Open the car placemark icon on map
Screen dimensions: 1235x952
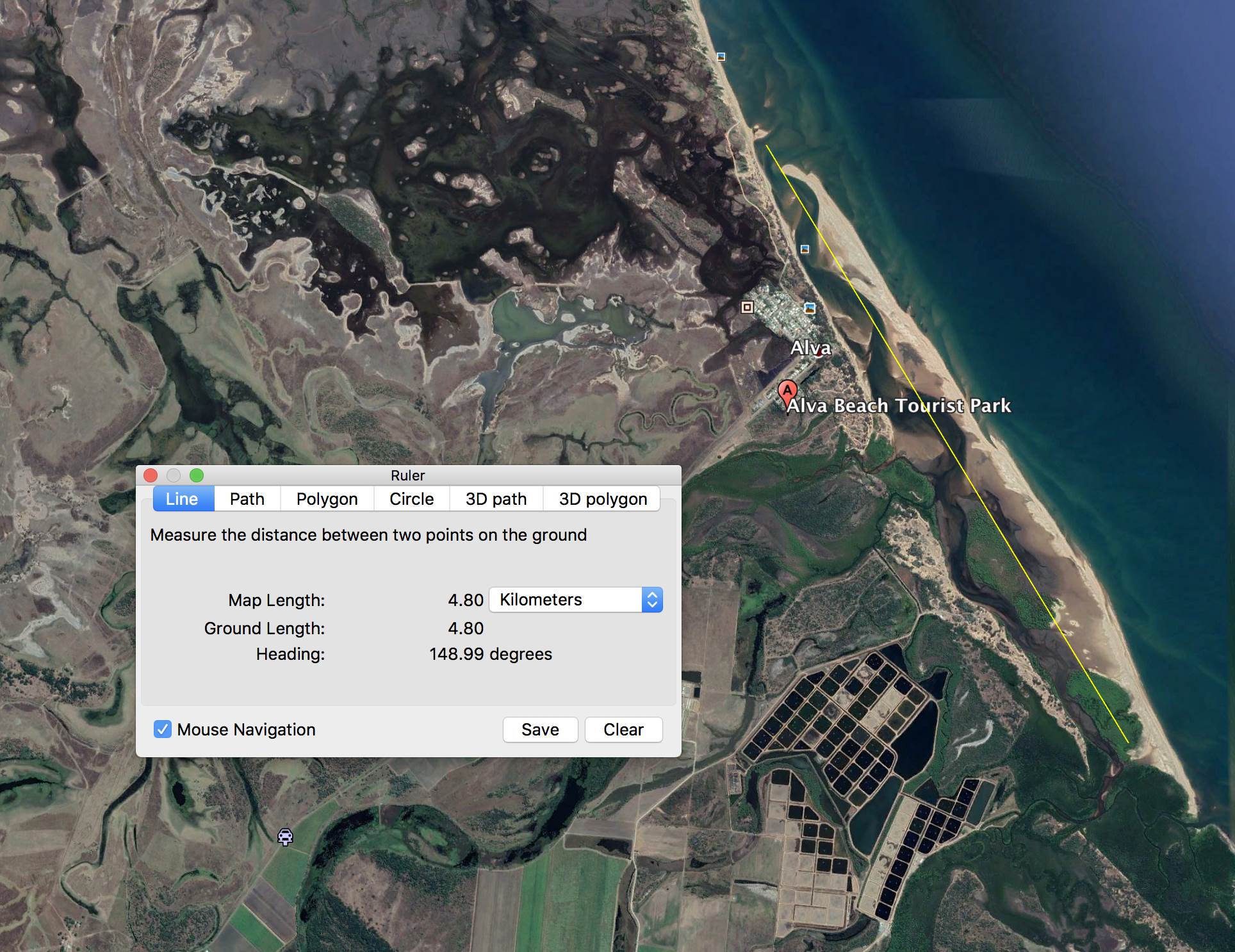click(285, 836)
